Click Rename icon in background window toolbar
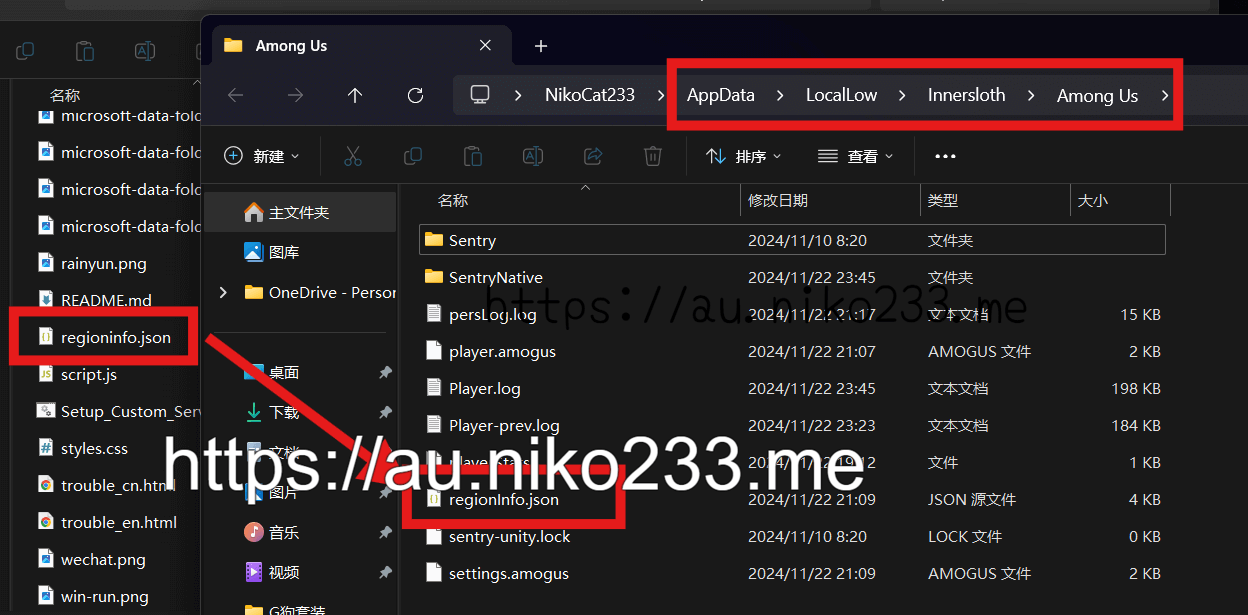Screen dimensions: 1248x615 coord(145,51)
